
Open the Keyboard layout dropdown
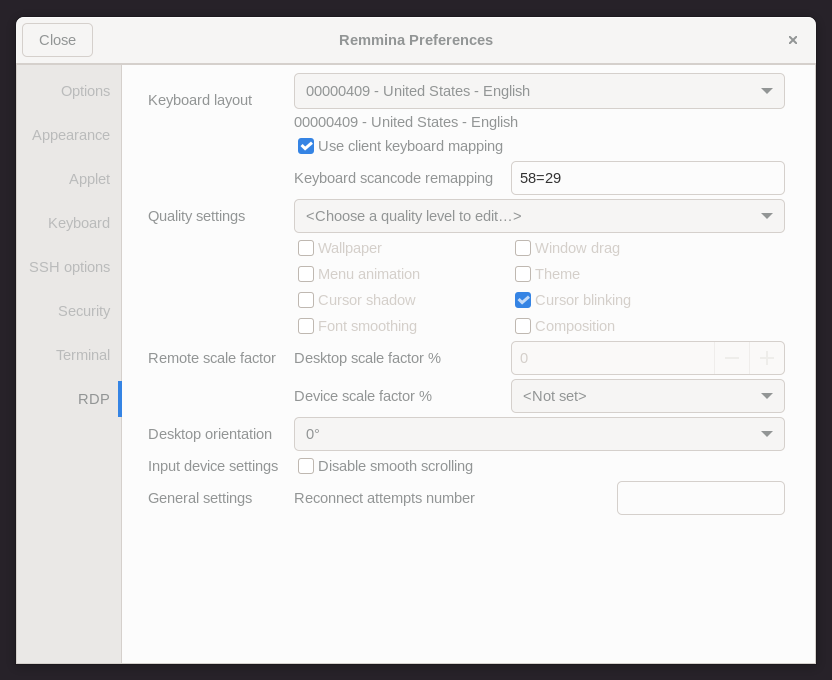pyautogui.click(x=539, y=91)
